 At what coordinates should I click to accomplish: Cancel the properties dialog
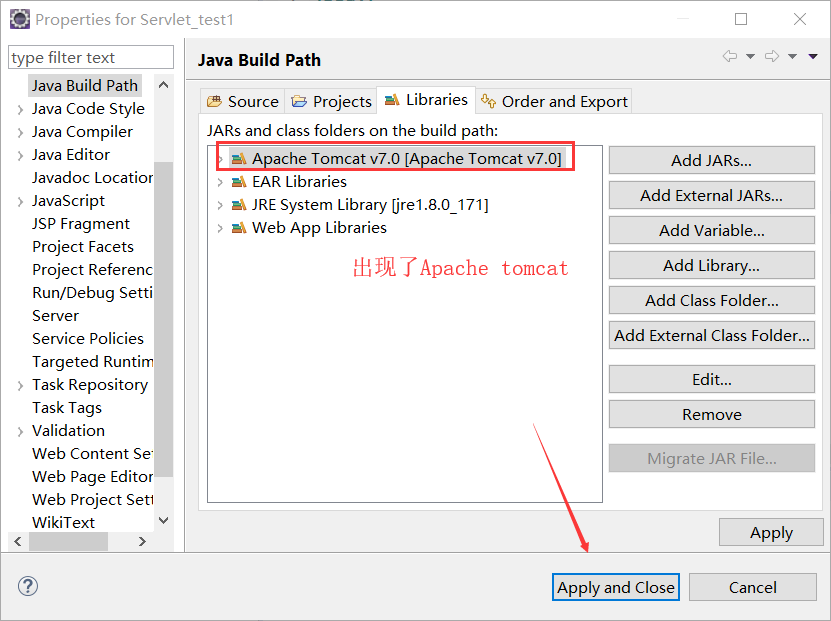753,587
